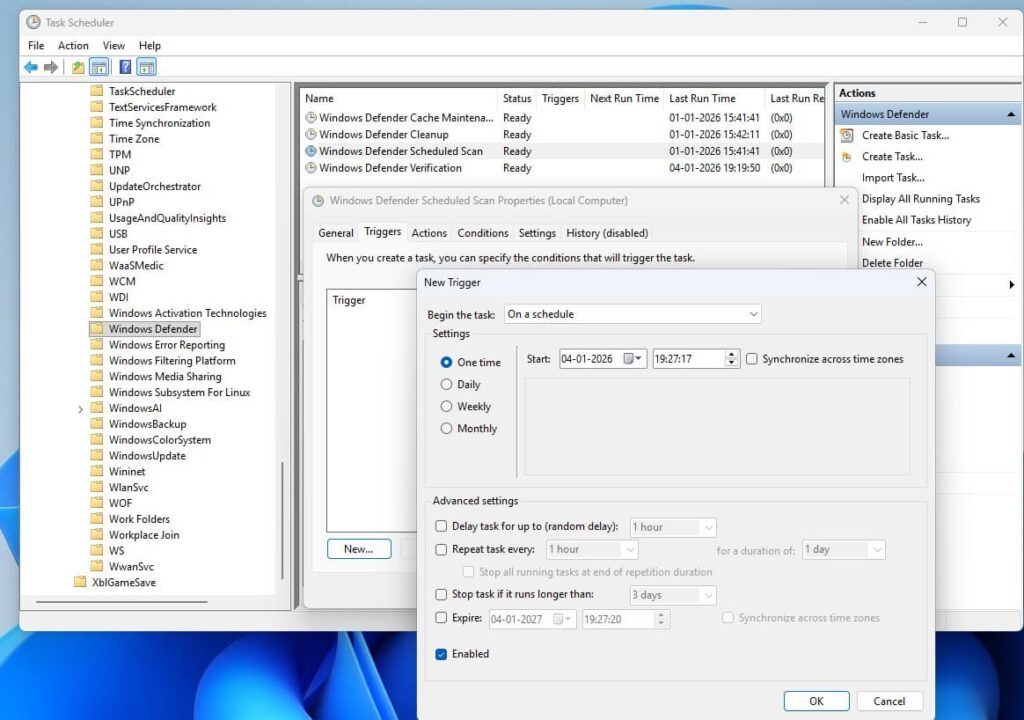Click the Create Task icon in Actions
This screenshot has width=1024, height=720.
(x=847, y=157)
